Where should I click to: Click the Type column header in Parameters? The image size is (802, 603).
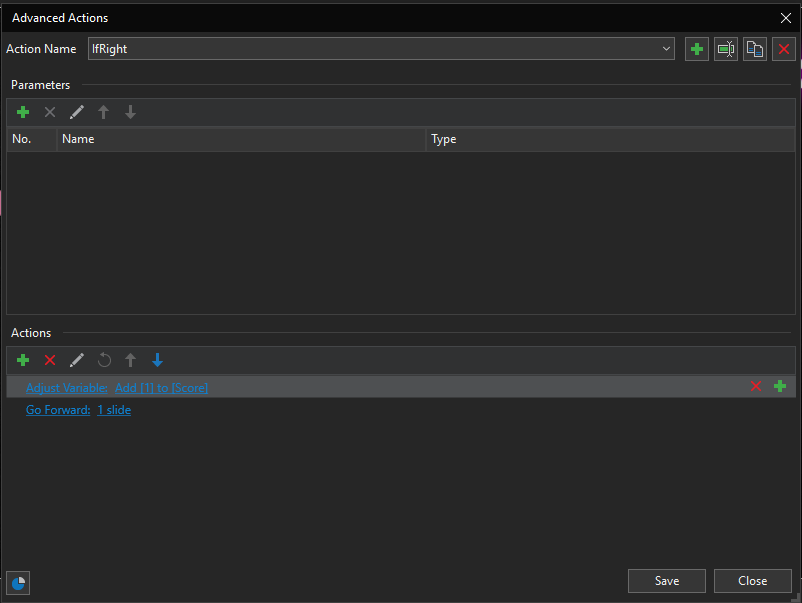(611, 139)
